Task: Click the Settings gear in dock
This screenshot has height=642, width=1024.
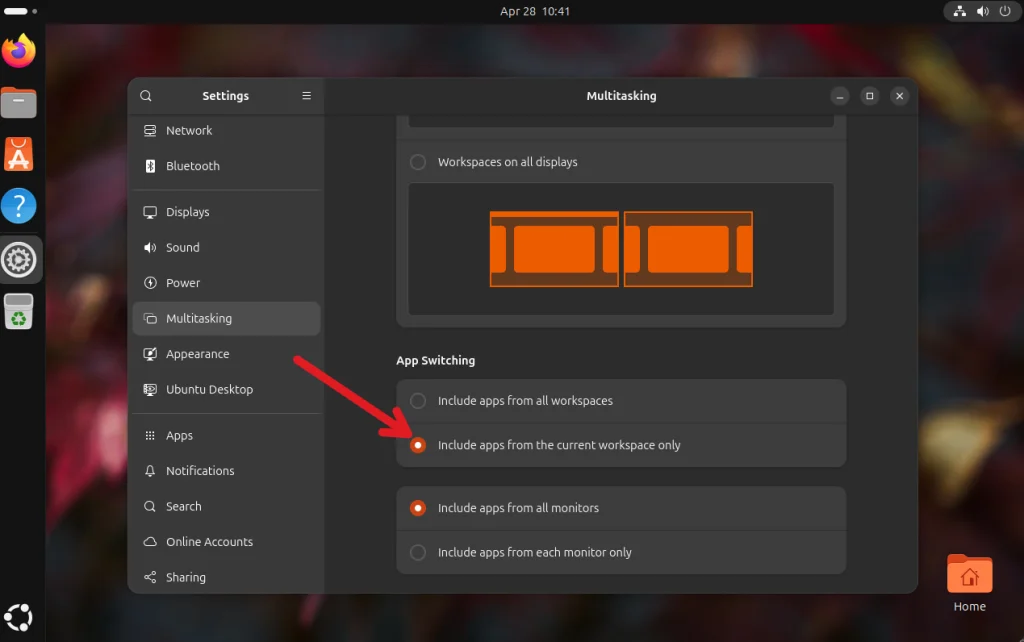Action: tap(19, 259)
